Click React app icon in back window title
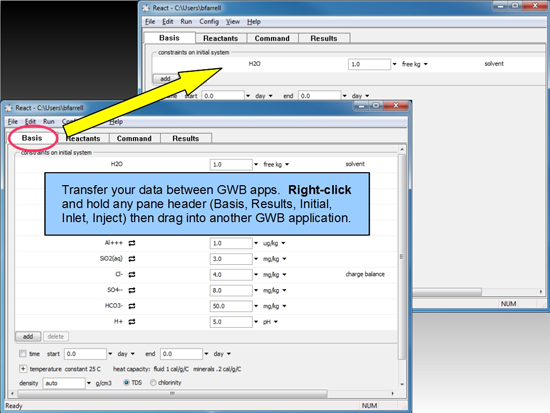The width and height of the screenshot is (550, 413). (146, 8)
